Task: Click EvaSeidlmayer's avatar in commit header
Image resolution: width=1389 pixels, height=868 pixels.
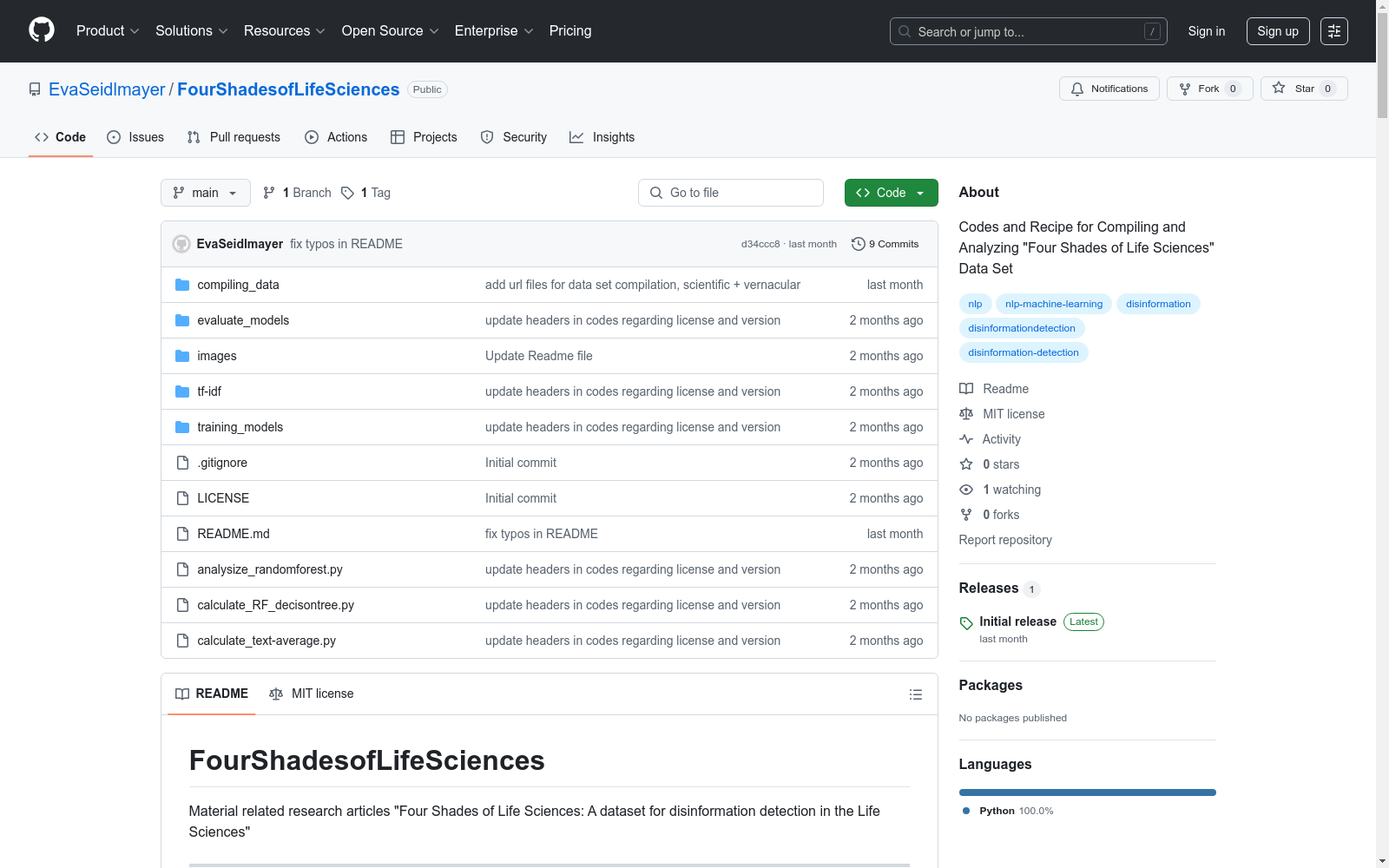Action: tap(181, 244)
